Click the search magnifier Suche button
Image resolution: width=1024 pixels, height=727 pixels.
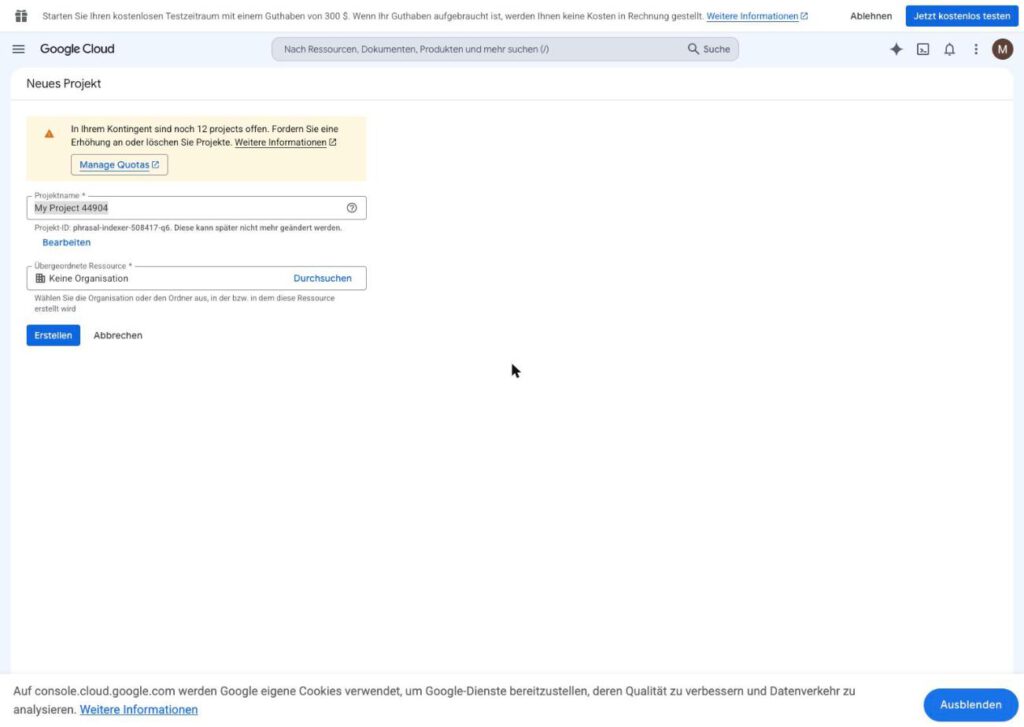(709, 49)
